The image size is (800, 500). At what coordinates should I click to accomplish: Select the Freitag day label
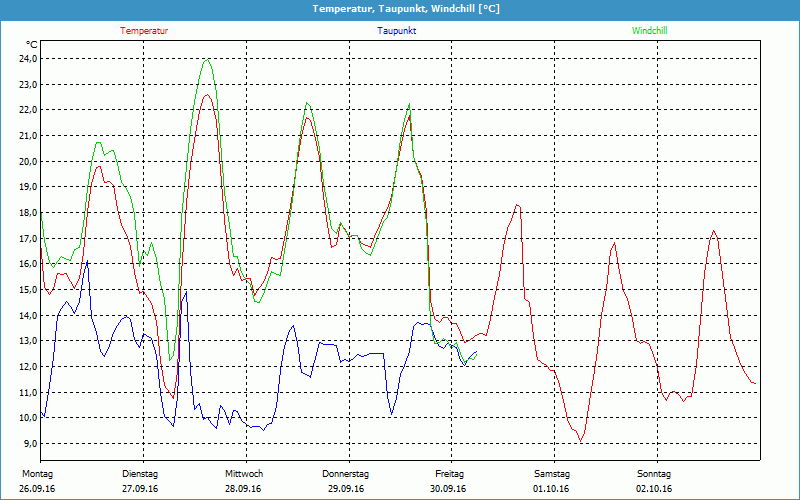pos(449,474)
